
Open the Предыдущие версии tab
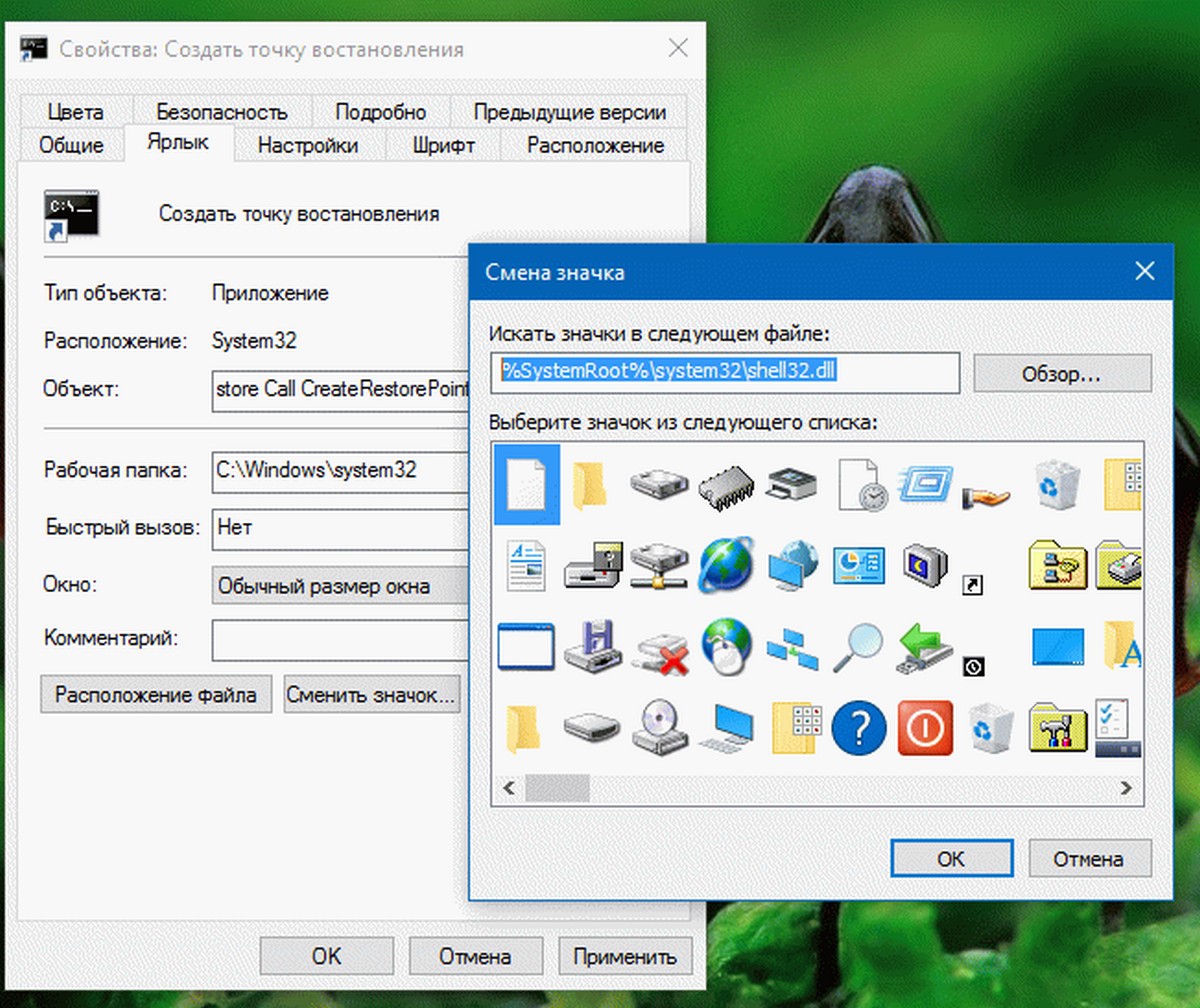click(x=568, y=113)
